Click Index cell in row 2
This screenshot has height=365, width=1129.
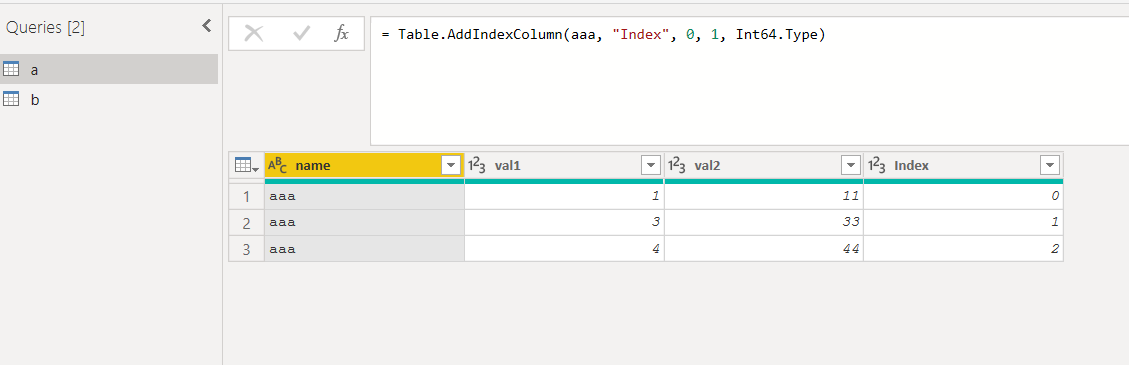[x=963, y=222]
